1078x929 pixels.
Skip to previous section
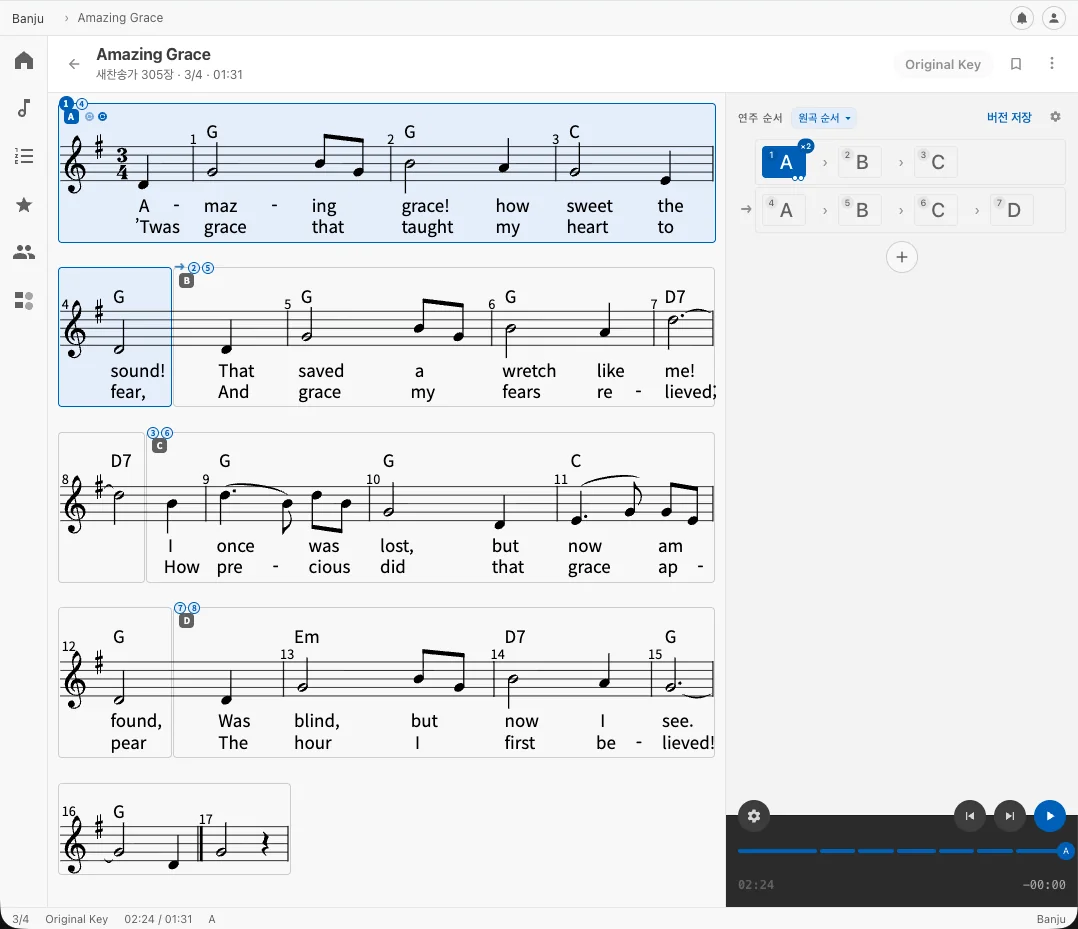click(969, 816)
